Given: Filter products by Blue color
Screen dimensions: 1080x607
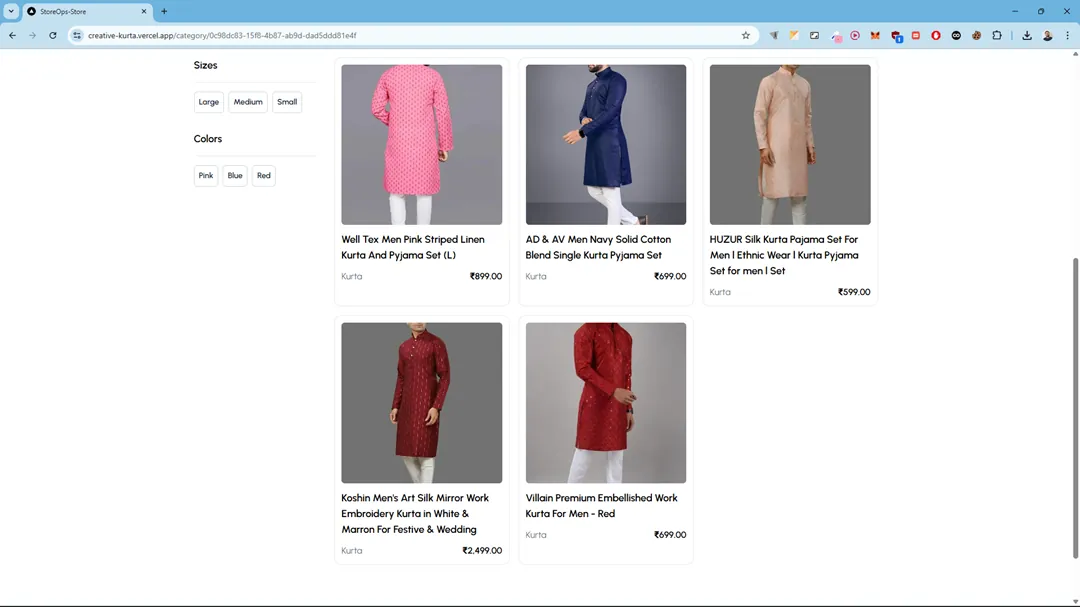Looking at the screenshot, I should click(235, 176).
